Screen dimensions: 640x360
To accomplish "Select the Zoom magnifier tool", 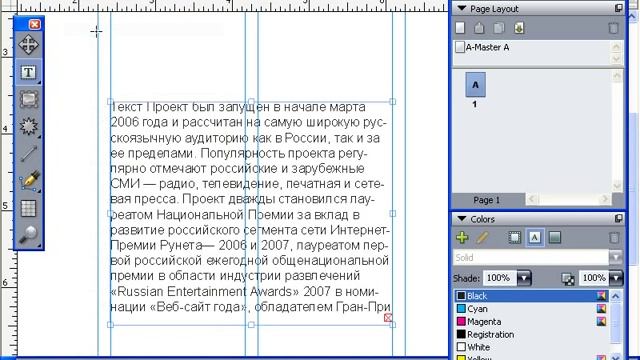I will 29,235.
